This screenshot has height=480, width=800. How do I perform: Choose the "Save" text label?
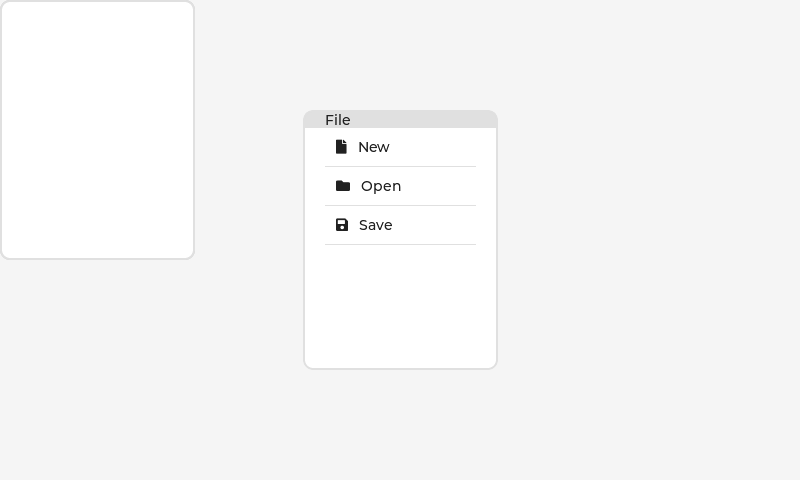(x=376, y=225)
